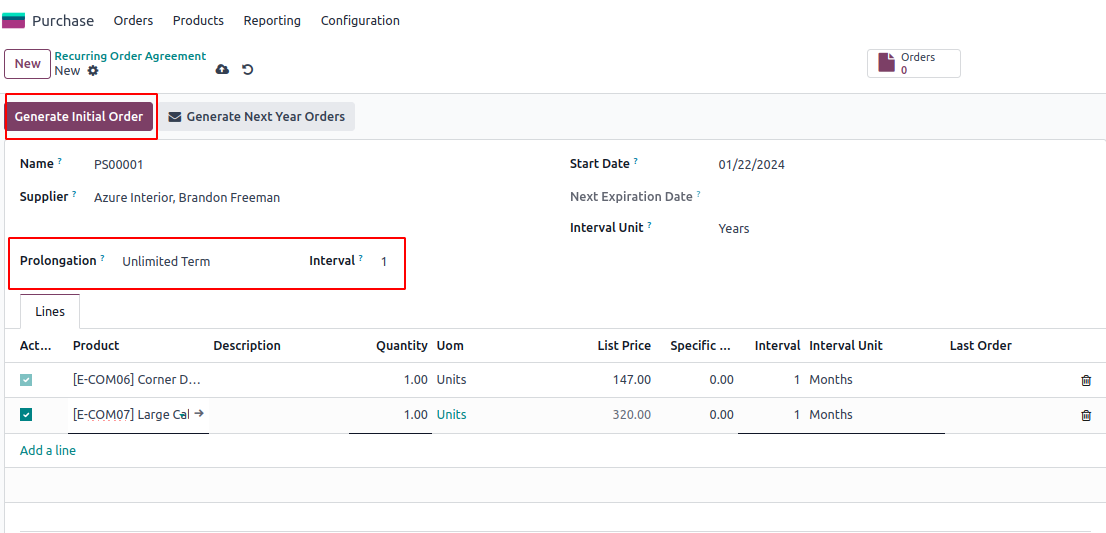This screenshot has width=1106, height=533.
Task: Click Add a line link
Action: pos(48,451)
